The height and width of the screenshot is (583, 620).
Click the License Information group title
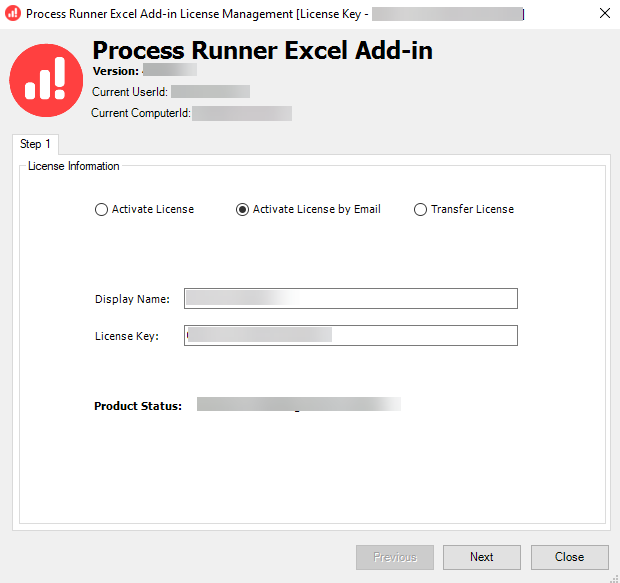pyautogui.click(x=74, y=167)
